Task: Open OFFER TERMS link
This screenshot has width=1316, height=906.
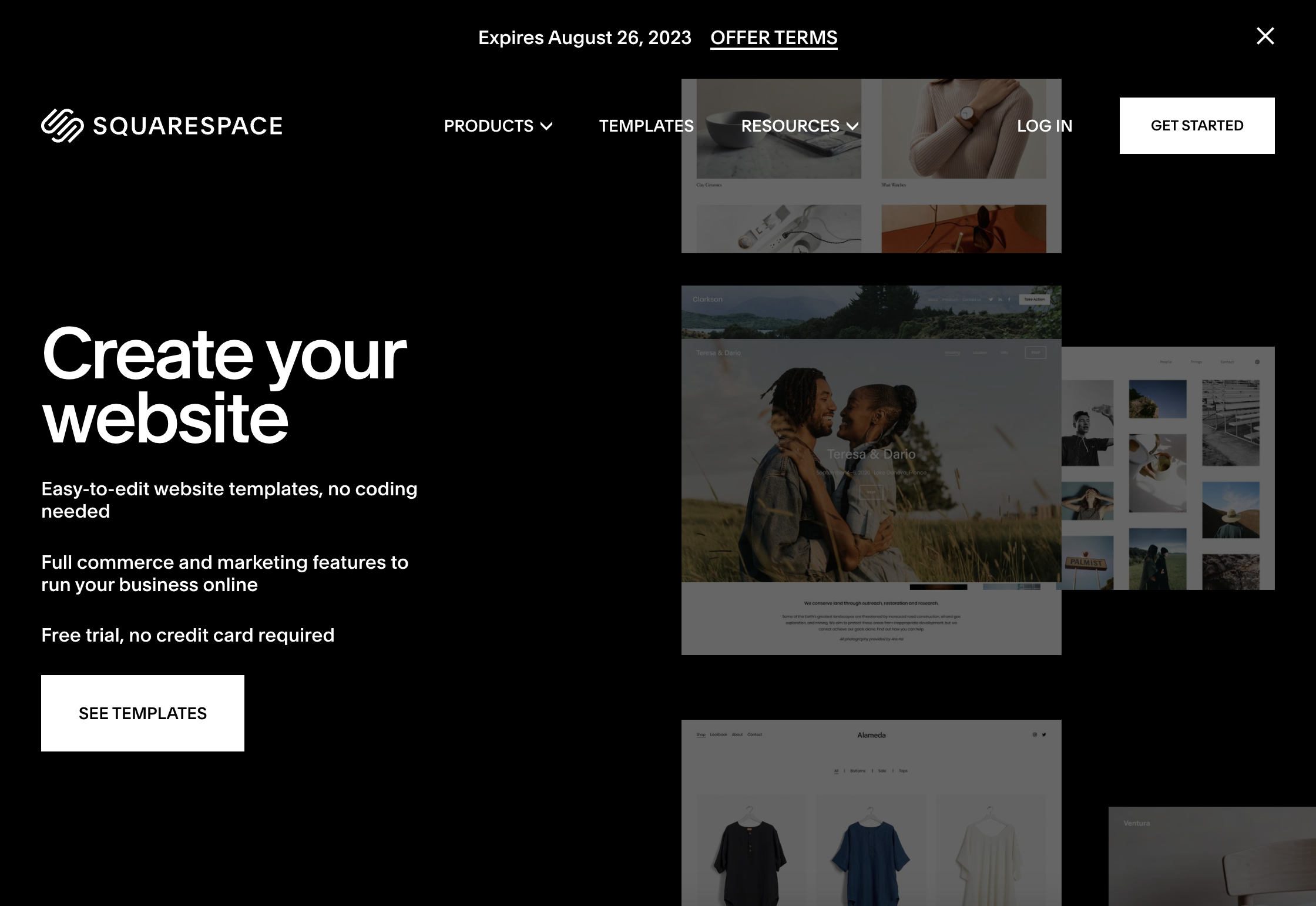Action: click(x=774, y=37)
